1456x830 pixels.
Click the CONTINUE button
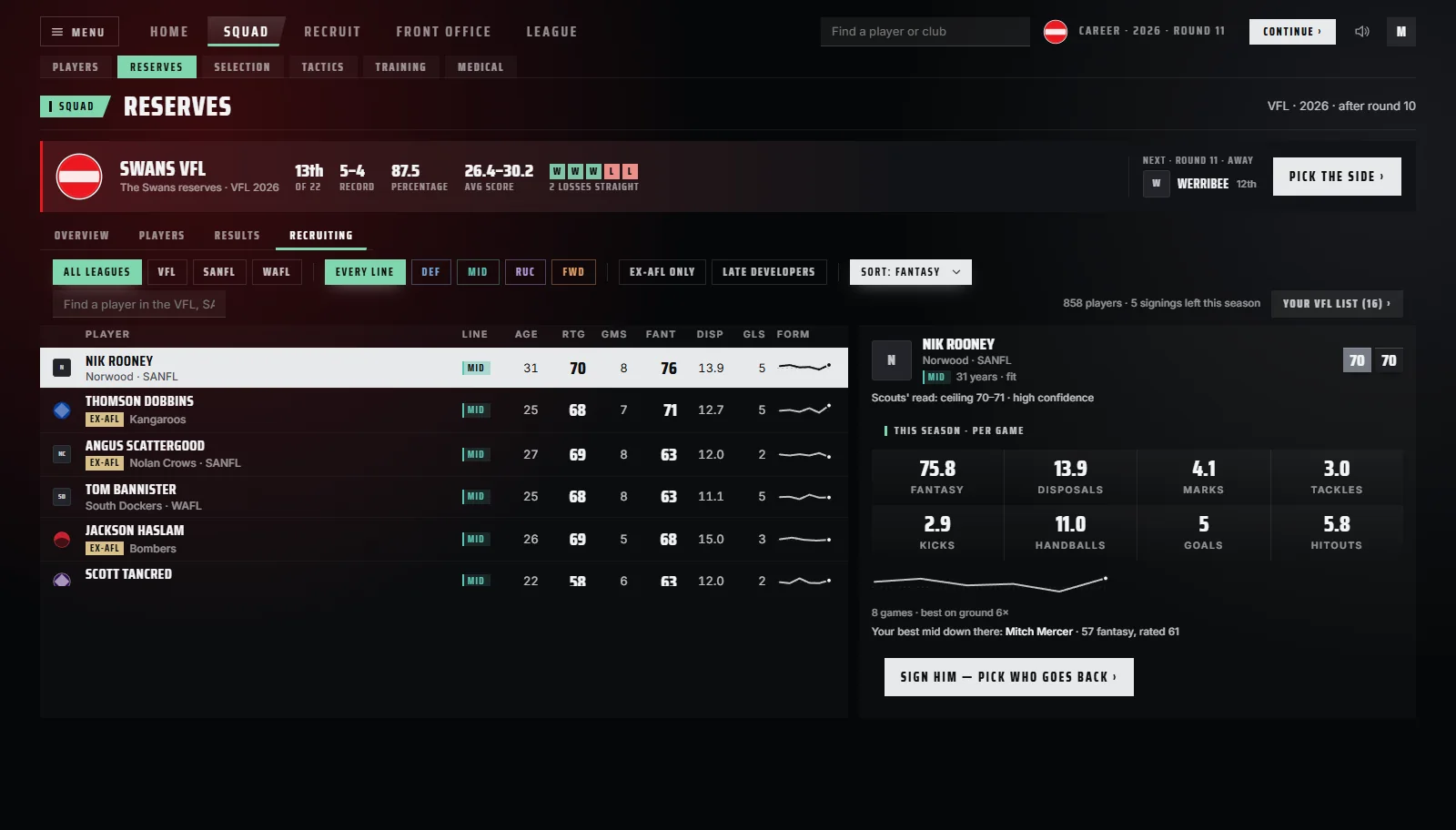point(1292,32)
